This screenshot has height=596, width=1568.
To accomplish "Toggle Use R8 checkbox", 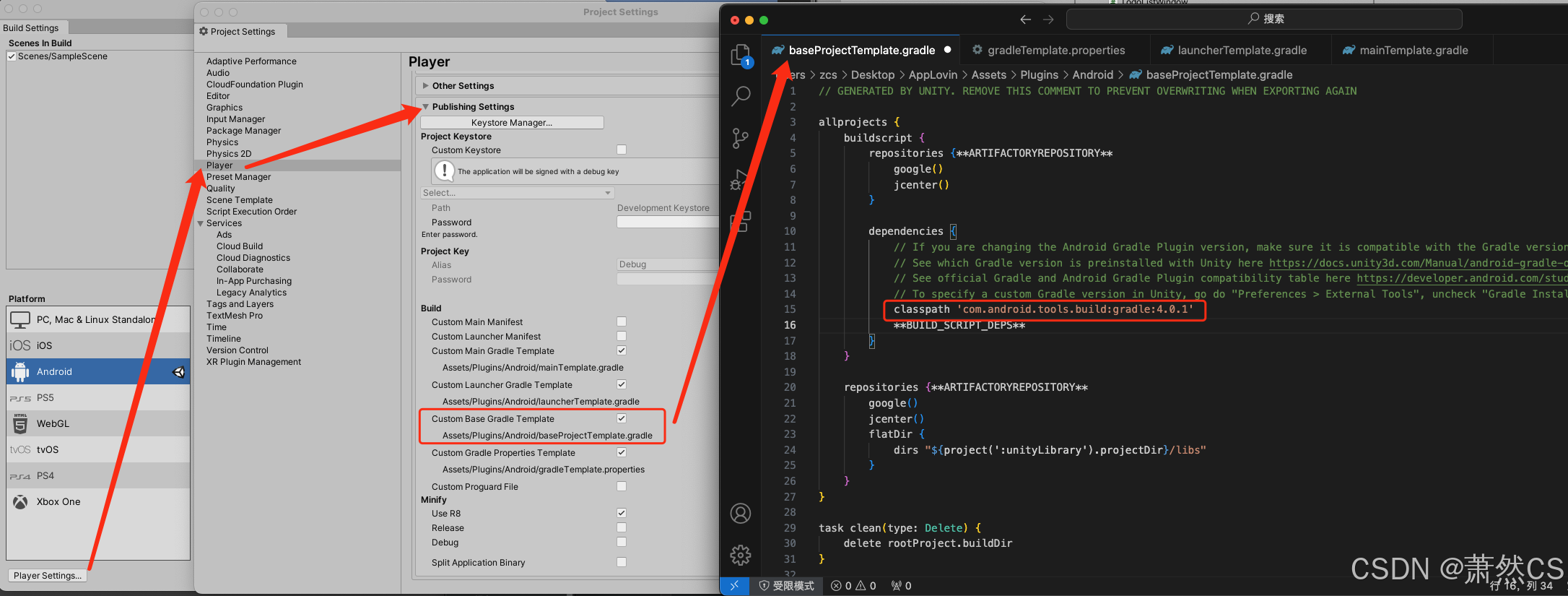I will pos(622,513).
